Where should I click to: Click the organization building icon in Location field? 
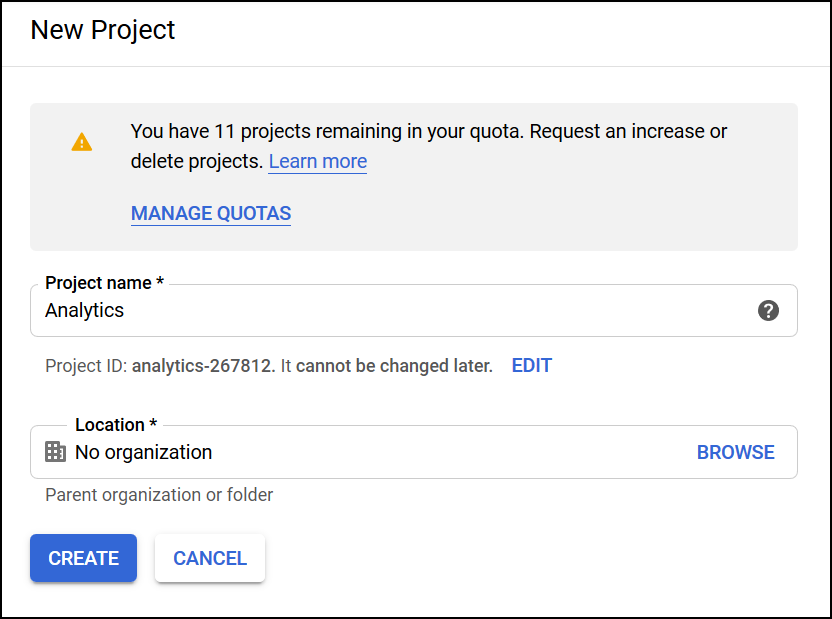click(x=56, y=452)
